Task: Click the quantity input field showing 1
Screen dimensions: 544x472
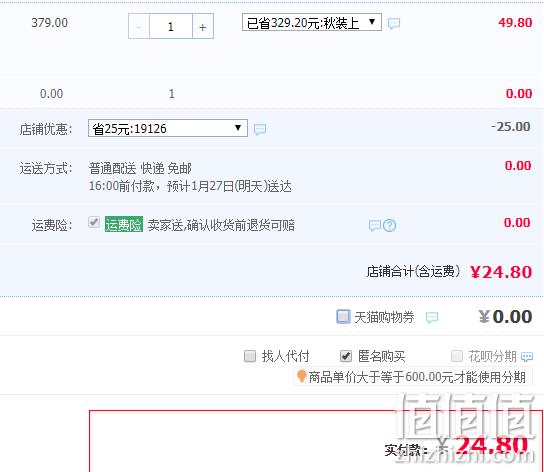Action: click(171, 26)
